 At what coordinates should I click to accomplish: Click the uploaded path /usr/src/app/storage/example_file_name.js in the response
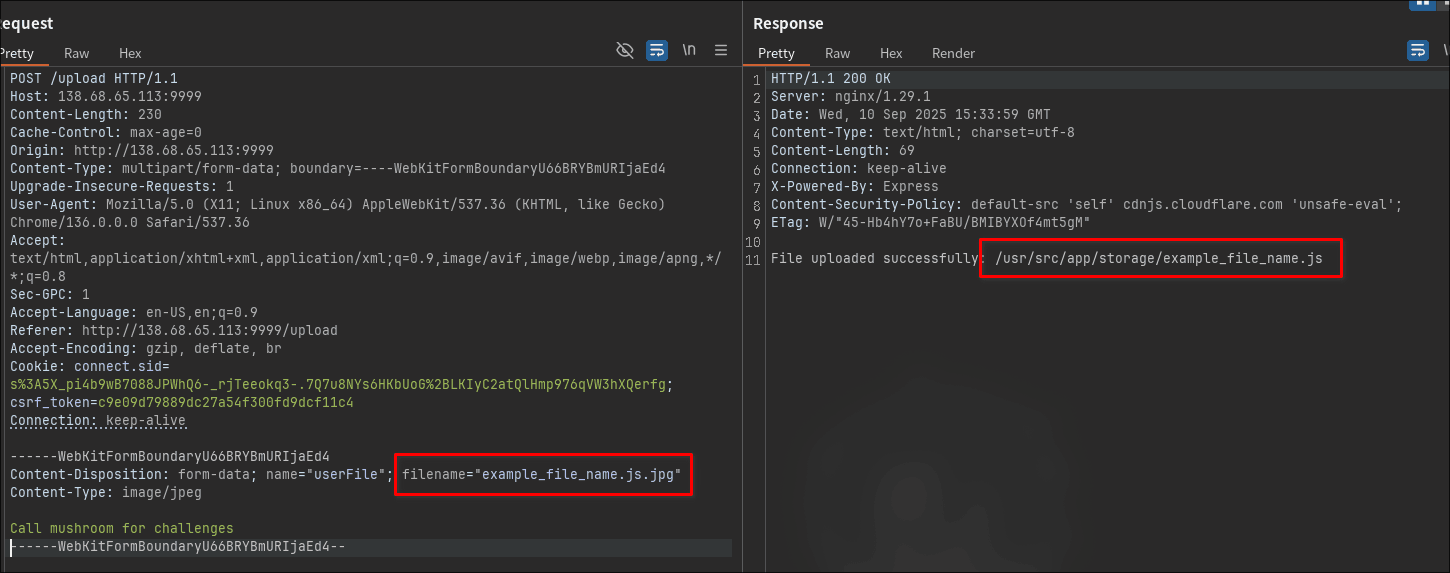tap(1158, 259)
